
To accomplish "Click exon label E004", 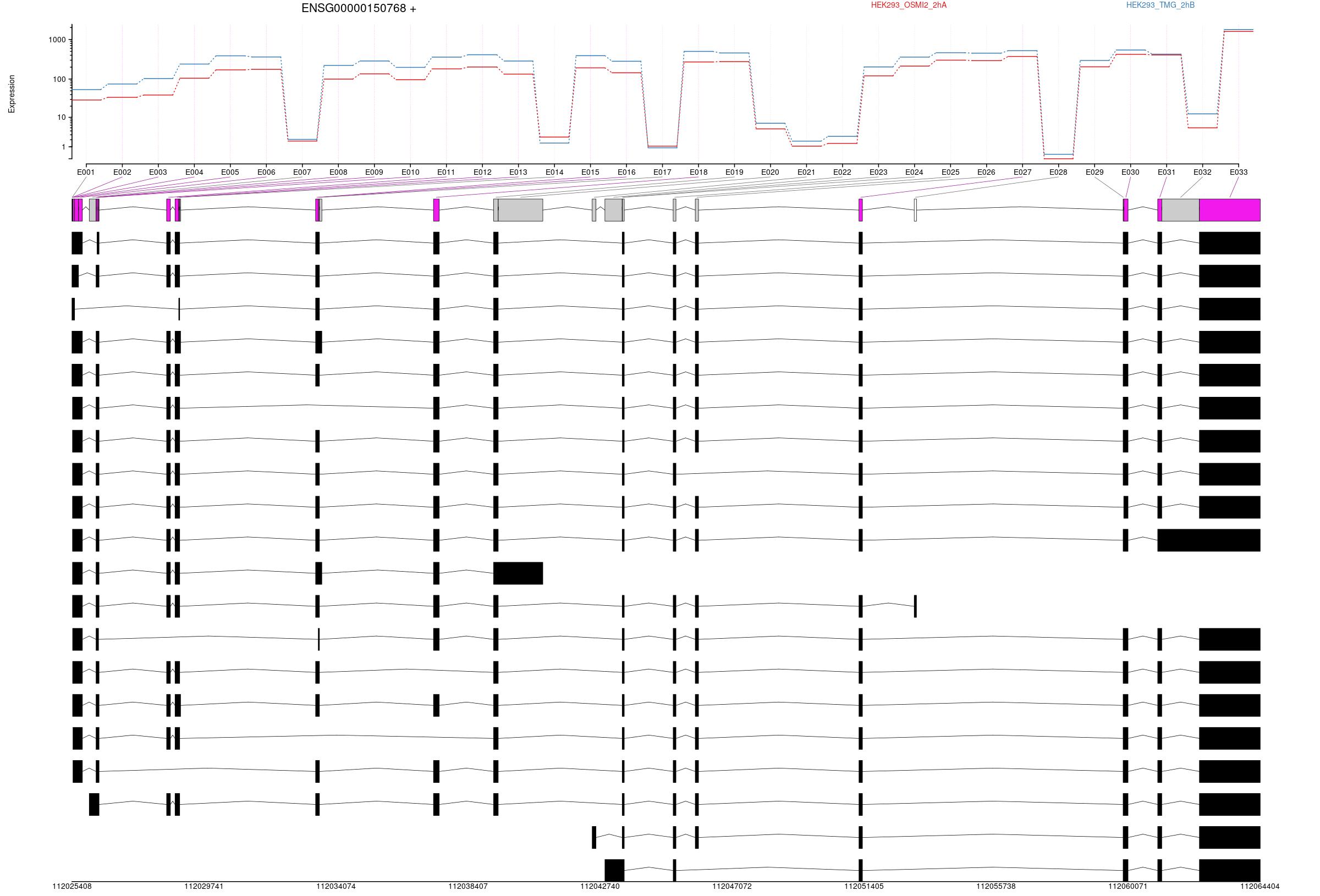I will (x=194, y=172).
